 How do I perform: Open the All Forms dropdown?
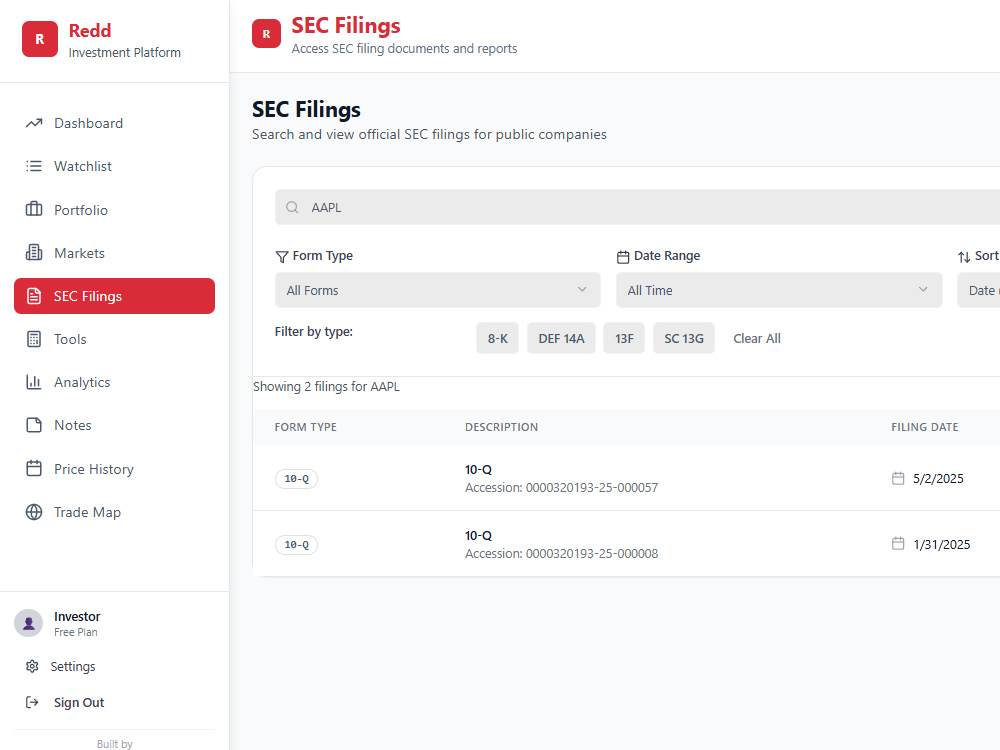pyautogui.click(x=438, y=290)
